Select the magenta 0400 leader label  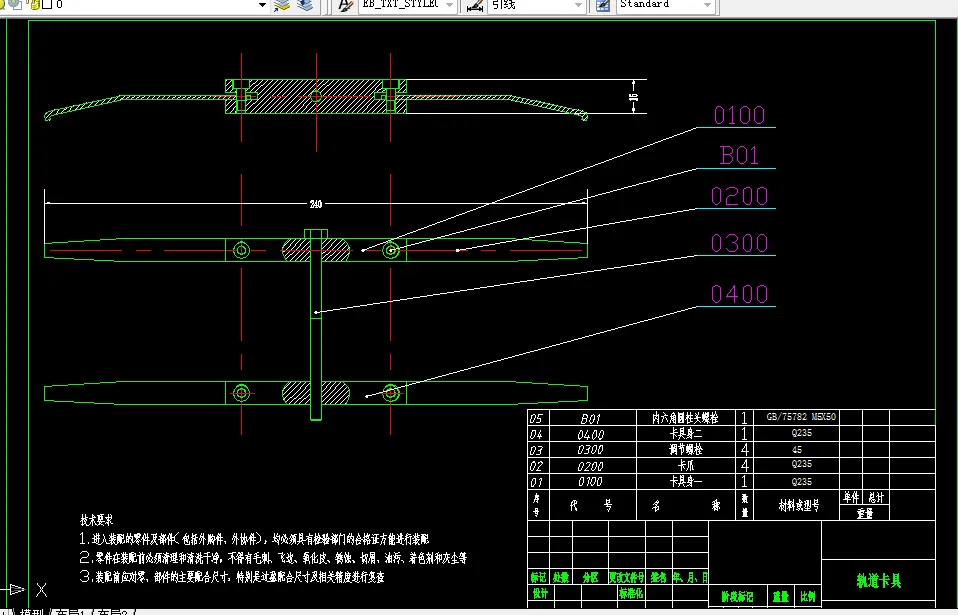pyautogui.click(x=739, y=294)
